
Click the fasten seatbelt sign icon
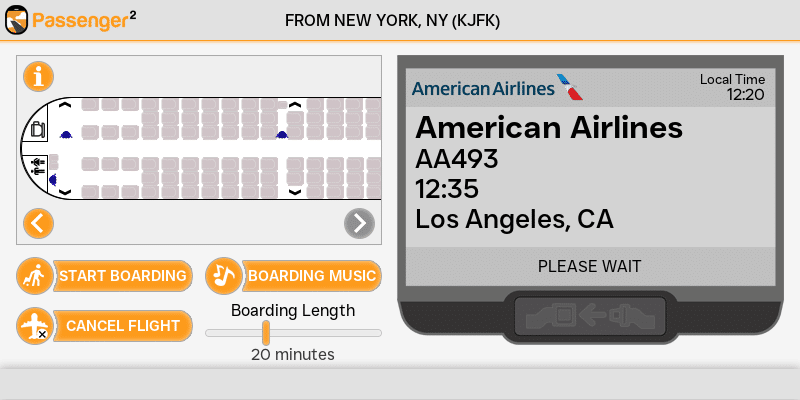(x=589, y=315)
